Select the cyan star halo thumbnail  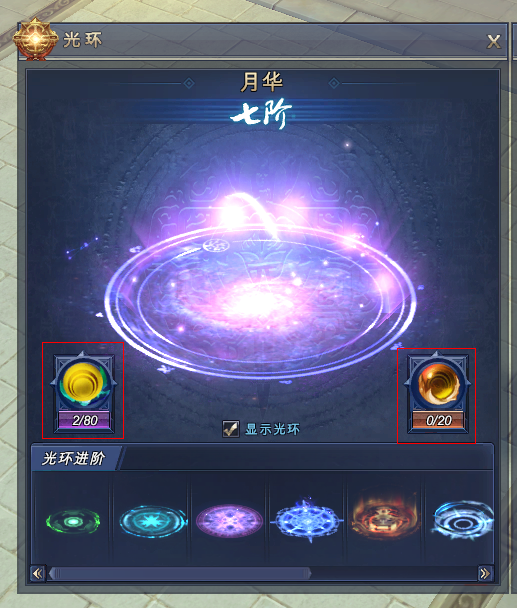(x=152, y=522)
